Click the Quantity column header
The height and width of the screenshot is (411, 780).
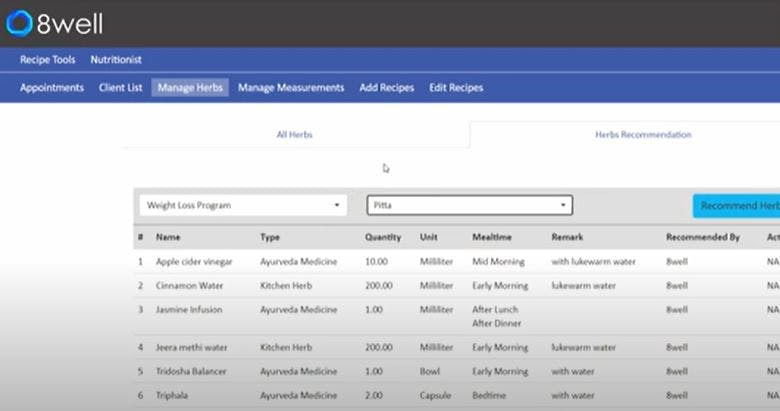click(x=383, y=237)
